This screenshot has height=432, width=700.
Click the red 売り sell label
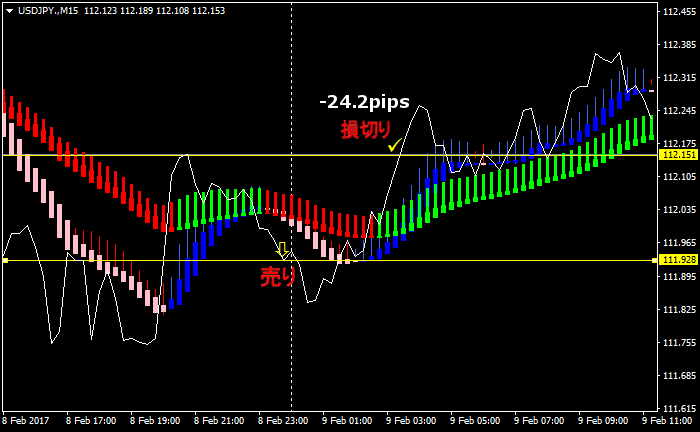coord(278,277)
